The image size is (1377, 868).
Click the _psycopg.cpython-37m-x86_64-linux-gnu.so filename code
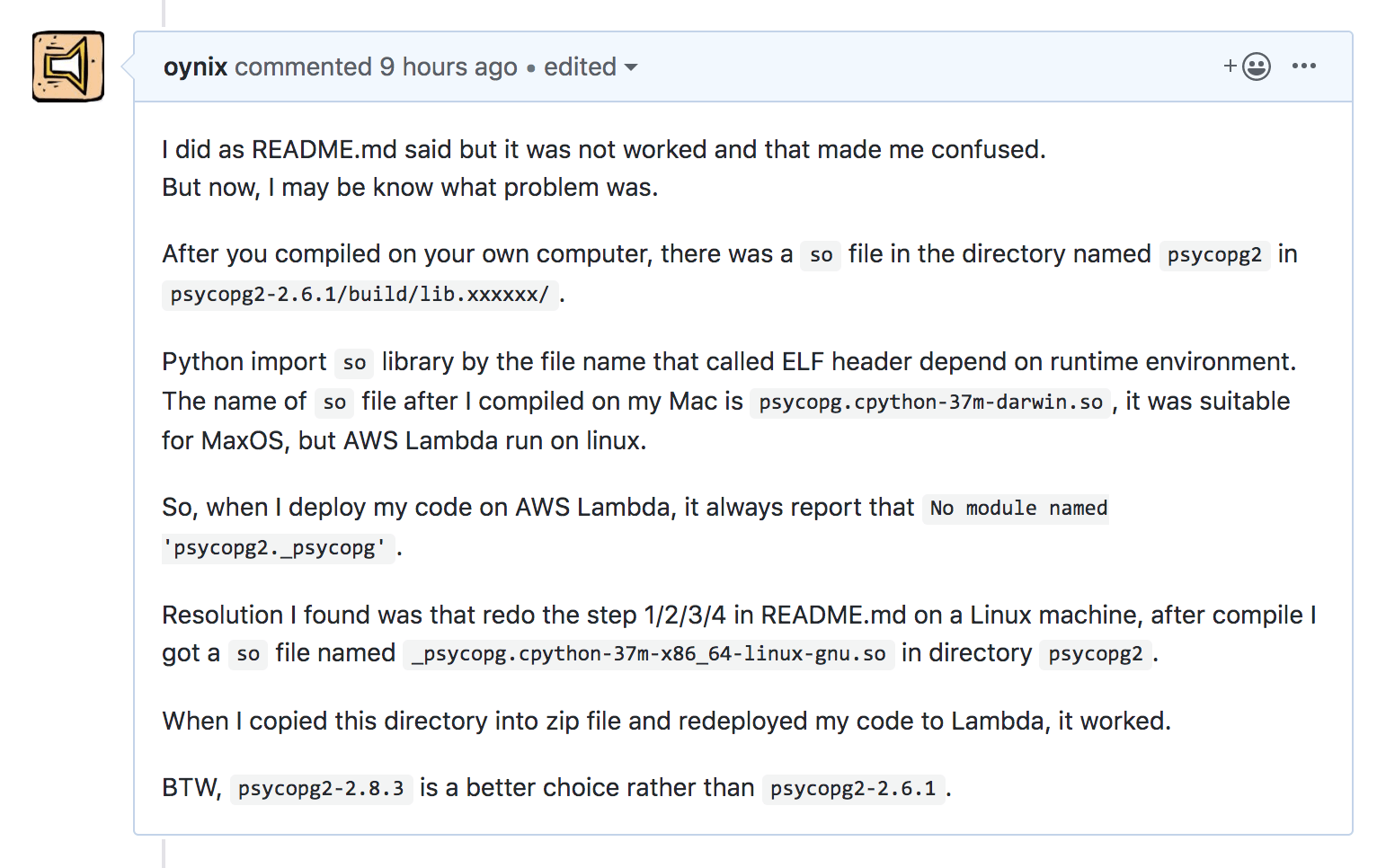pos(648,654)
